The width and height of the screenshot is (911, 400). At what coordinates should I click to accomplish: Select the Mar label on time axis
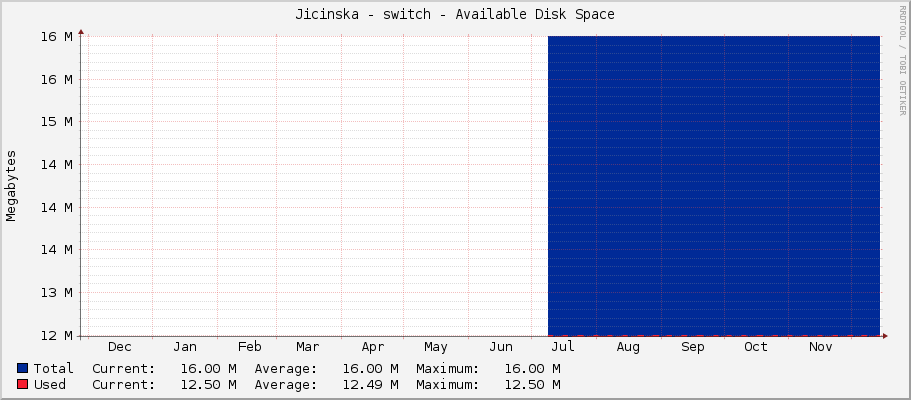coord(308,347)
